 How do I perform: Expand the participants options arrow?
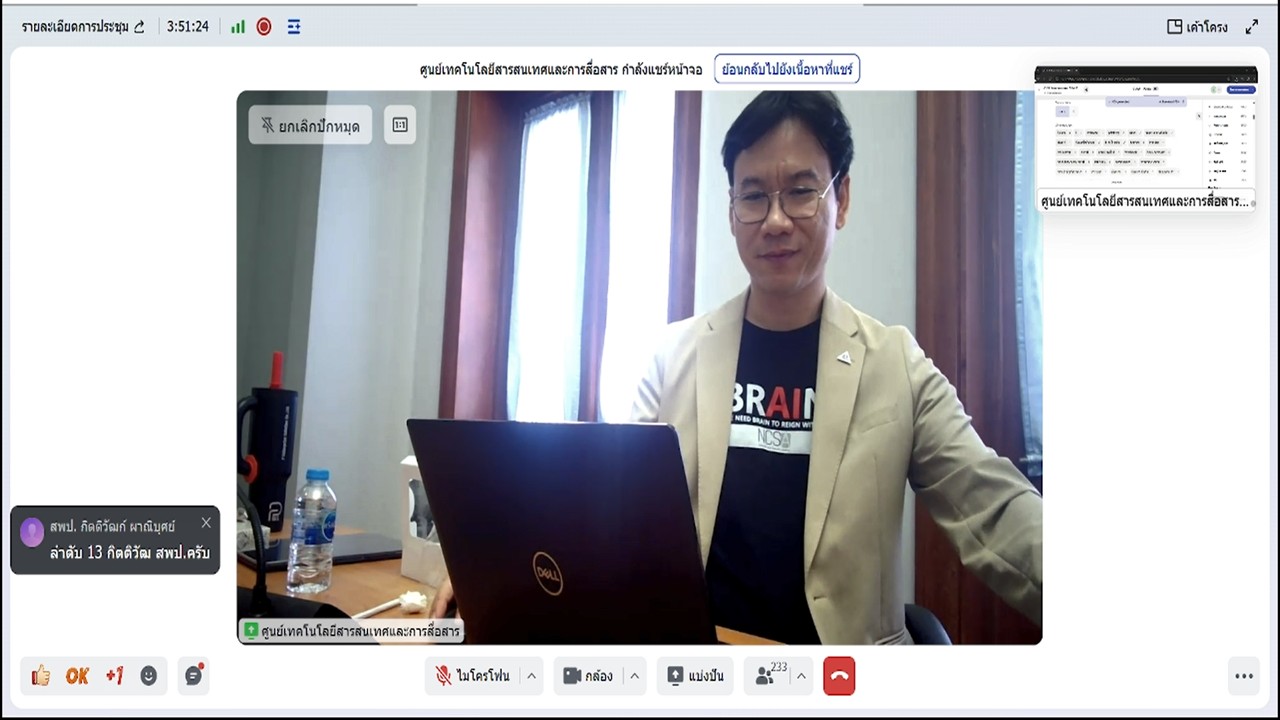(801, 676)
